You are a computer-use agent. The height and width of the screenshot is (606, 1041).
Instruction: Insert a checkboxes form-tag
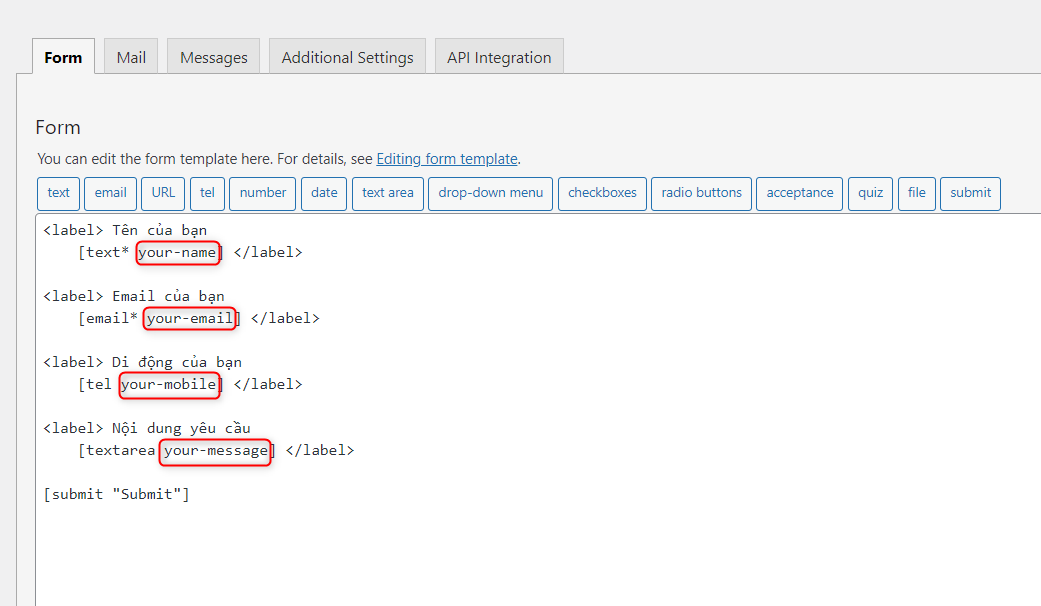click(x=602, y=193)
